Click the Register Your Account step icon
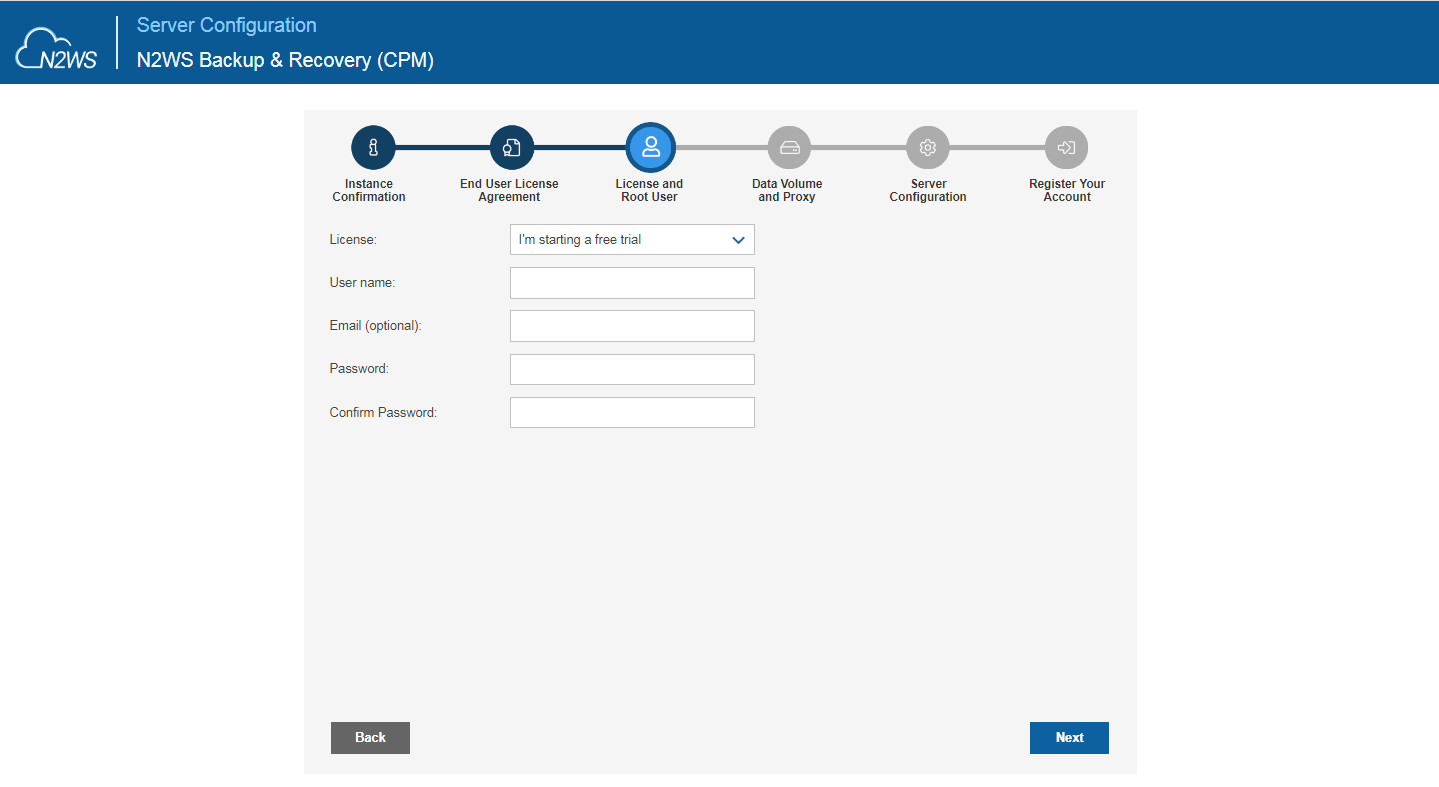 (1067, 148)
